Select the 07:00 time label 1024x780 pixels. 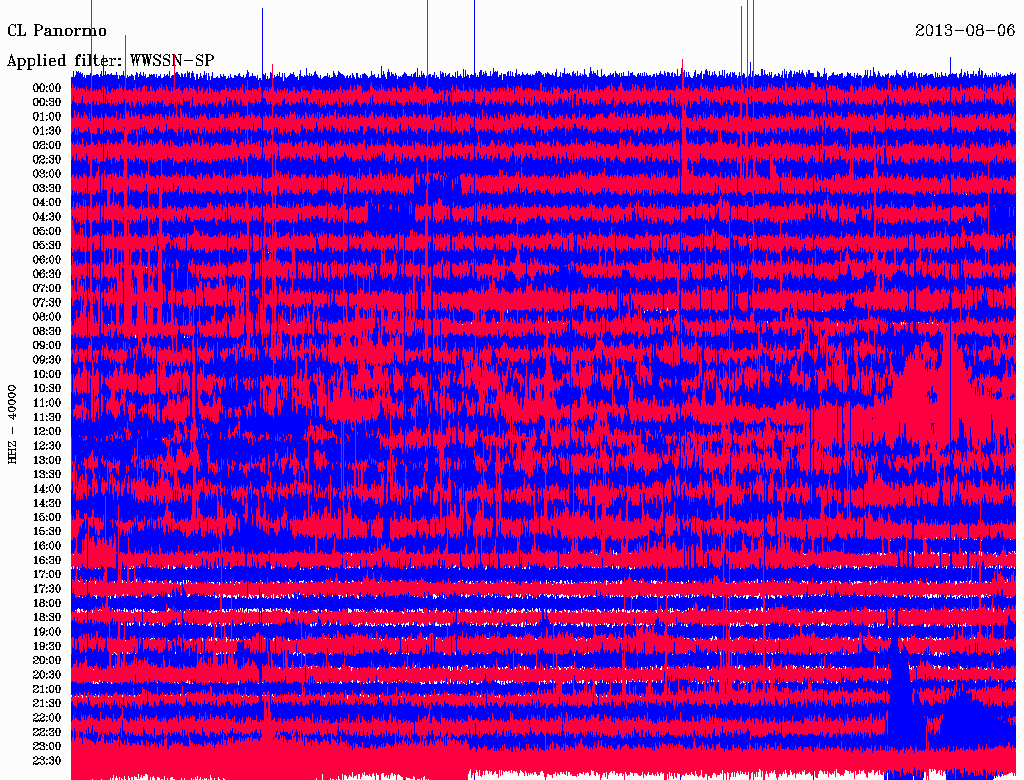[x=47, y=289]
